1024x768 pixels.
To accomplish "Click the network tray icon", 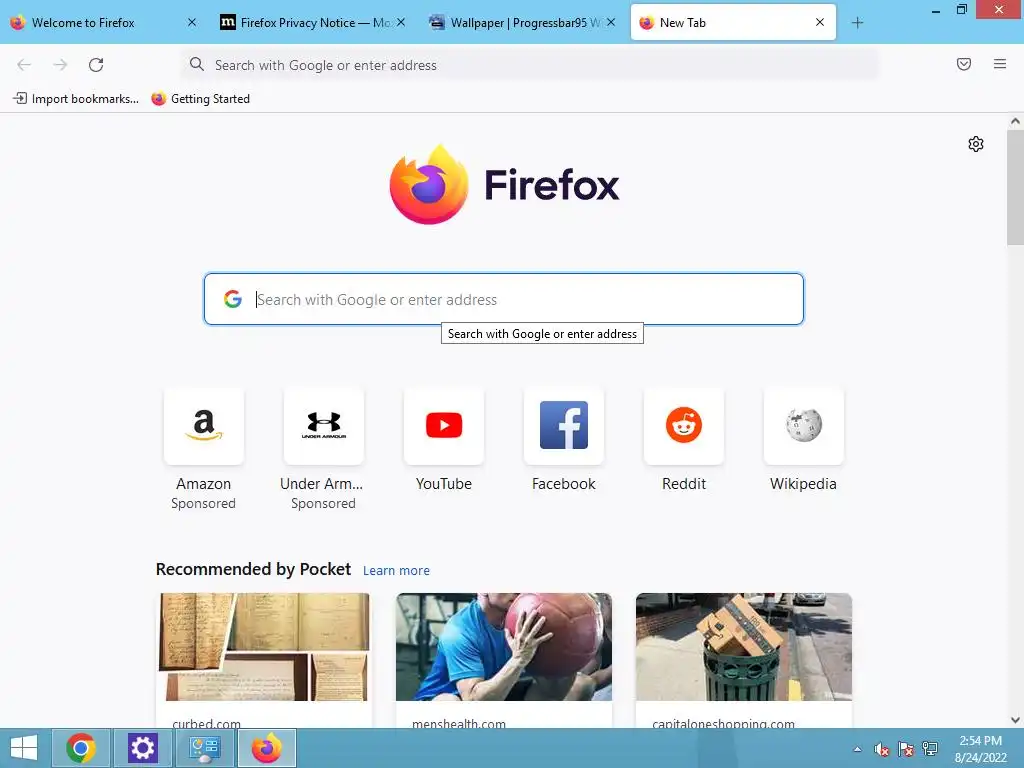I will pyautogui.click(x=930, y=749).
